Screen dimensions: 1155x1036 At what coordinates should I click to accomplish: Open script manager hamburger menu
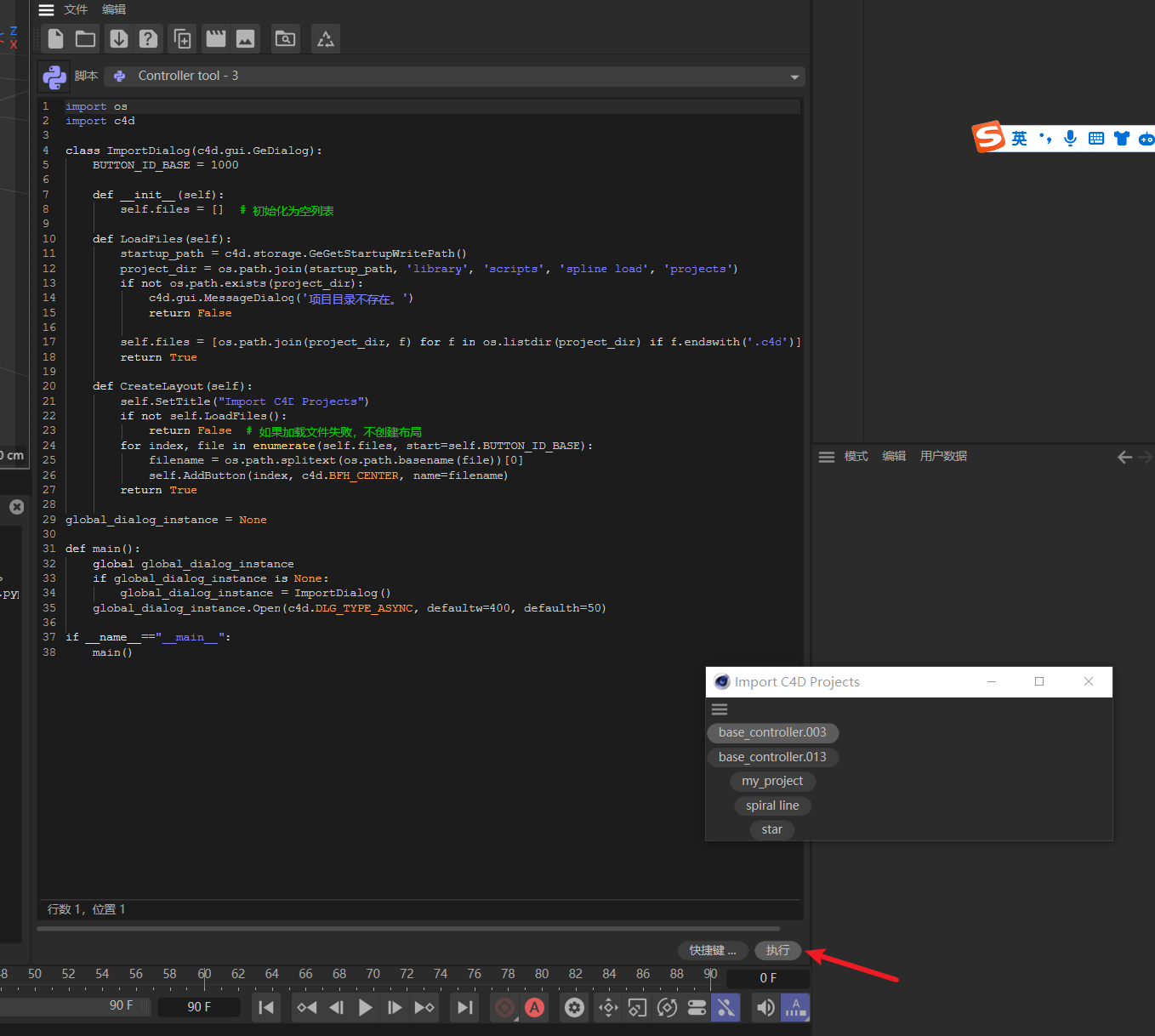tap(47, 10)
